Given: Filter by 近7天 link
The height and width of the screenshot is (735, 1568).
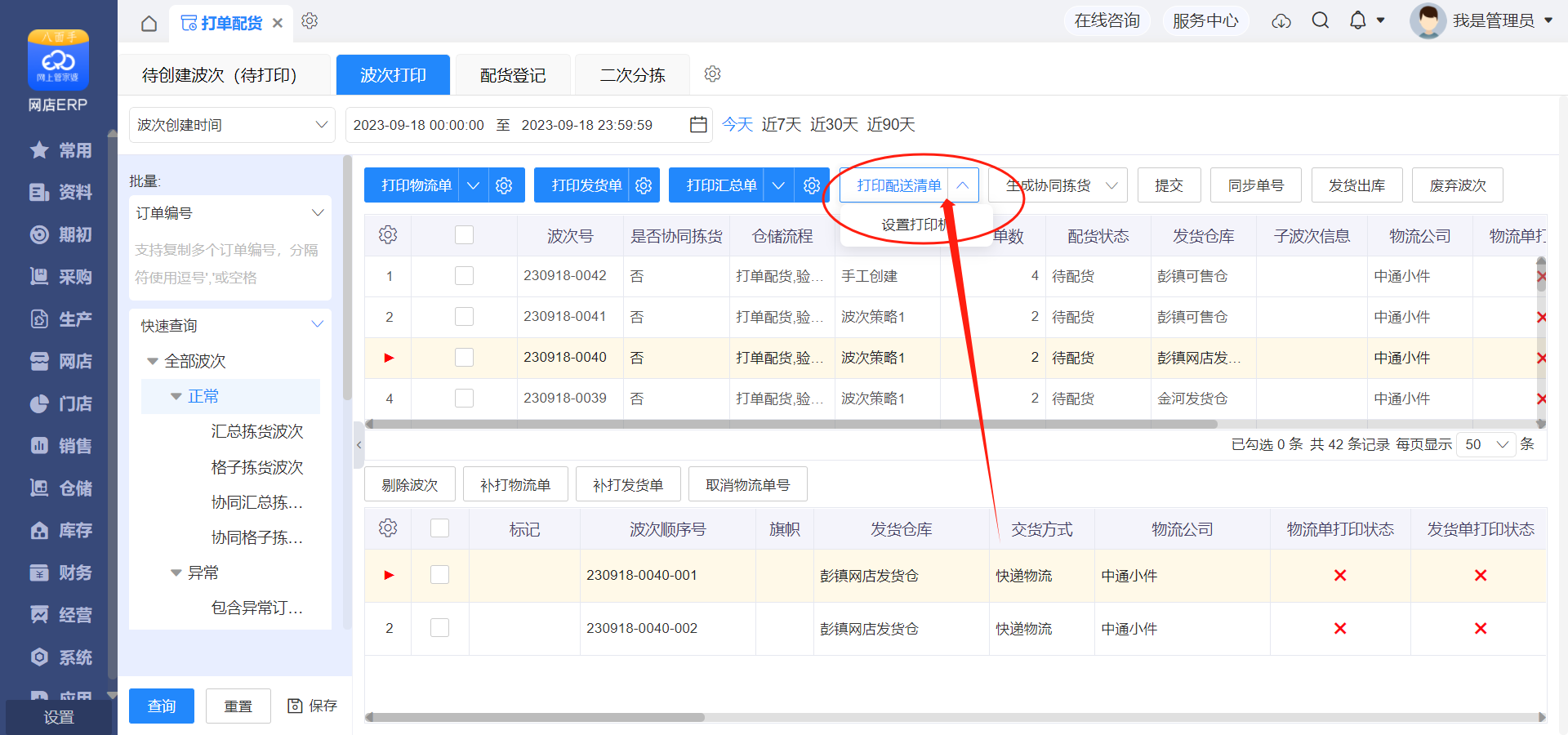Looking at the screenshot, I should click(782, 124).
